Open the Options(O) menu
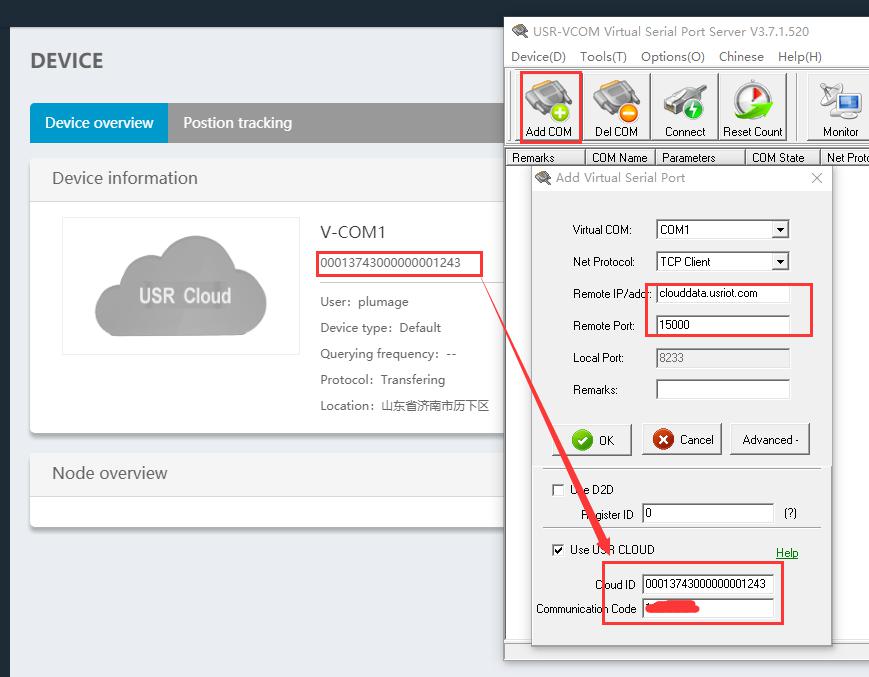The image size is (869, 677). pyautogui.click(x=673, y=57)
